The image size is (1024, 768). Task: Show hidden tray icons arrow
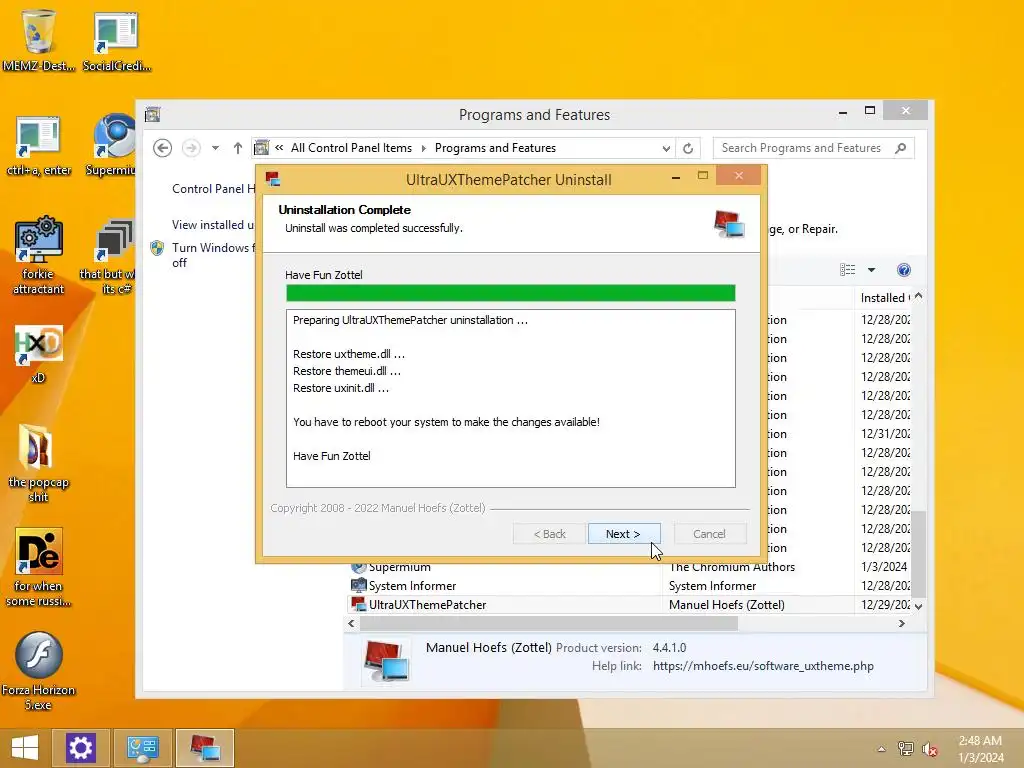coord(881,749)
